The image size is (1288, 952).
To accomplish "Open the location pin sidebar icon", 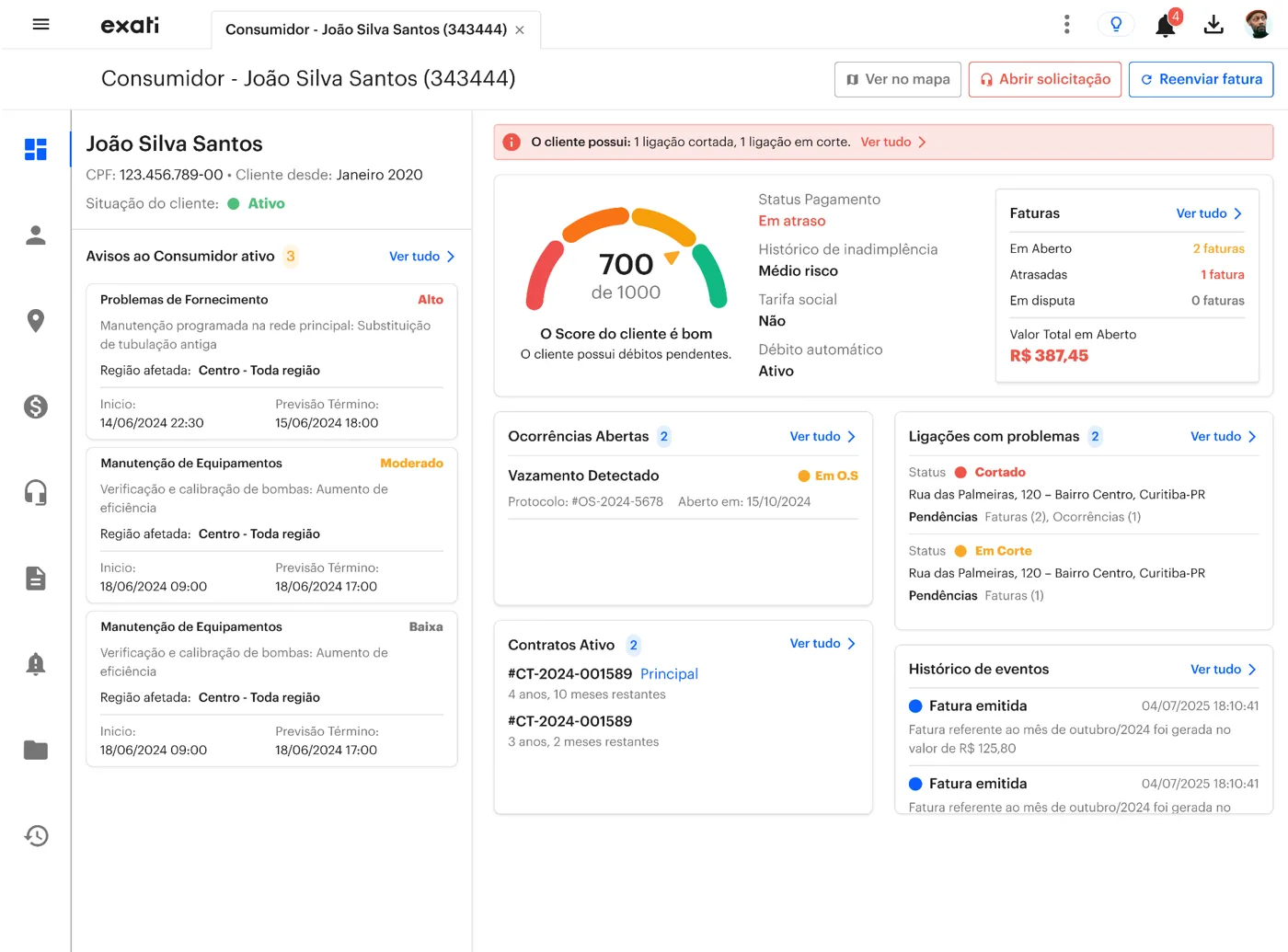I will point(36,321).
